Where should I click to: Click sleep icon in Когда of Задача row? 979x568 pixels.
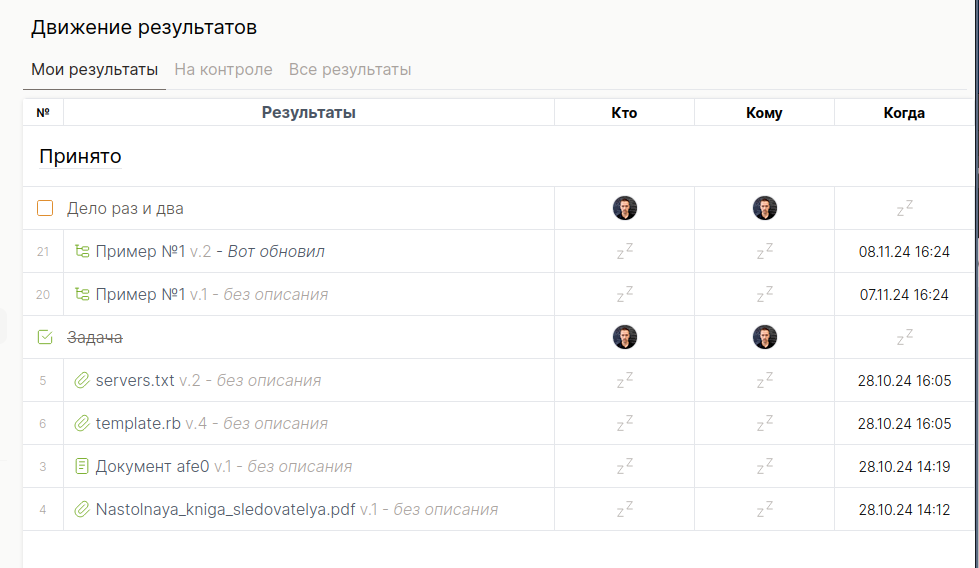pos(904,337)
